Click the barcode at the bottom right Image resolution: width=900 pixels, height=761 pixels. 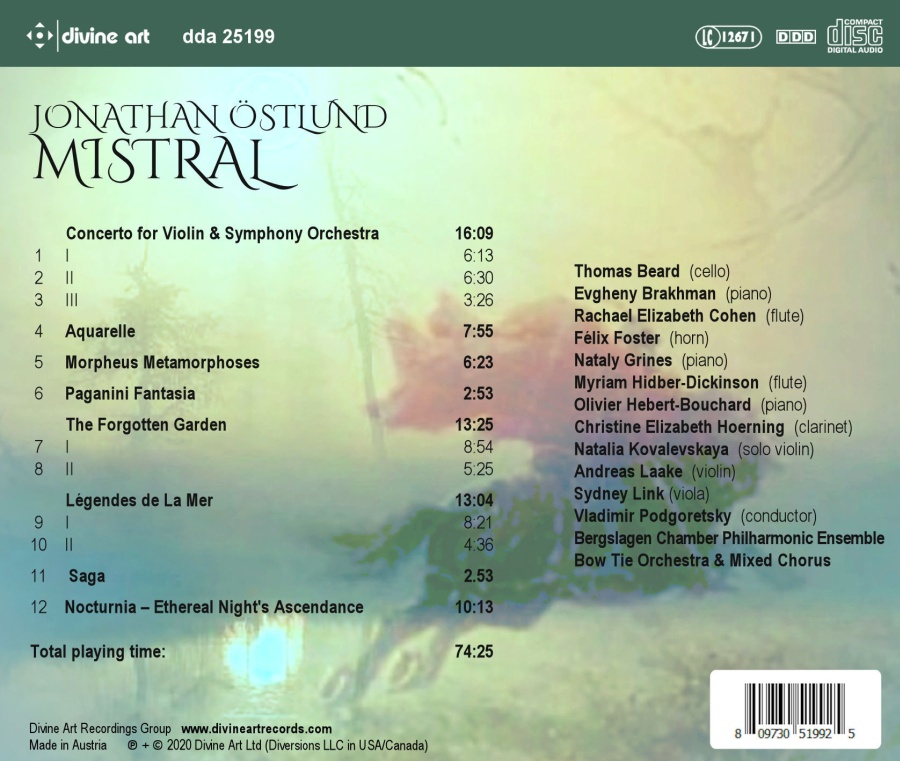[x=796, y=710]
